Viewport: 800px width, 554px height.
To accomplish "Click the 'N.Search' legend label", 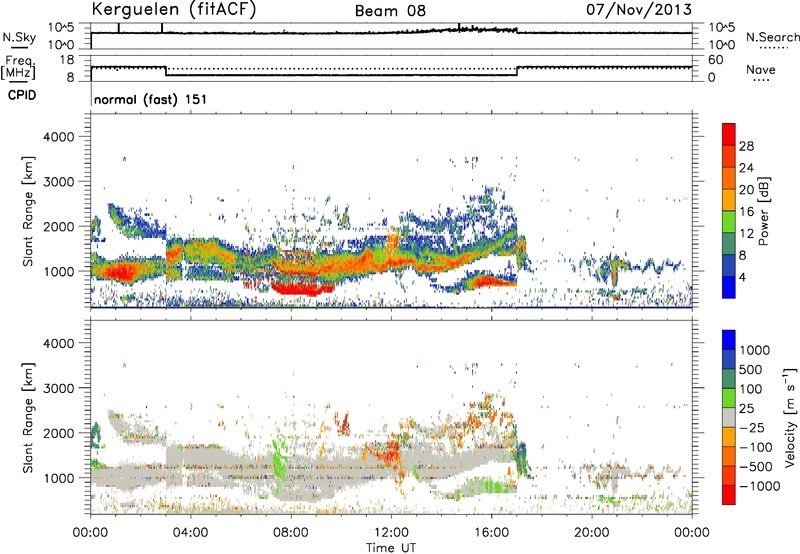I will (772, 37).
